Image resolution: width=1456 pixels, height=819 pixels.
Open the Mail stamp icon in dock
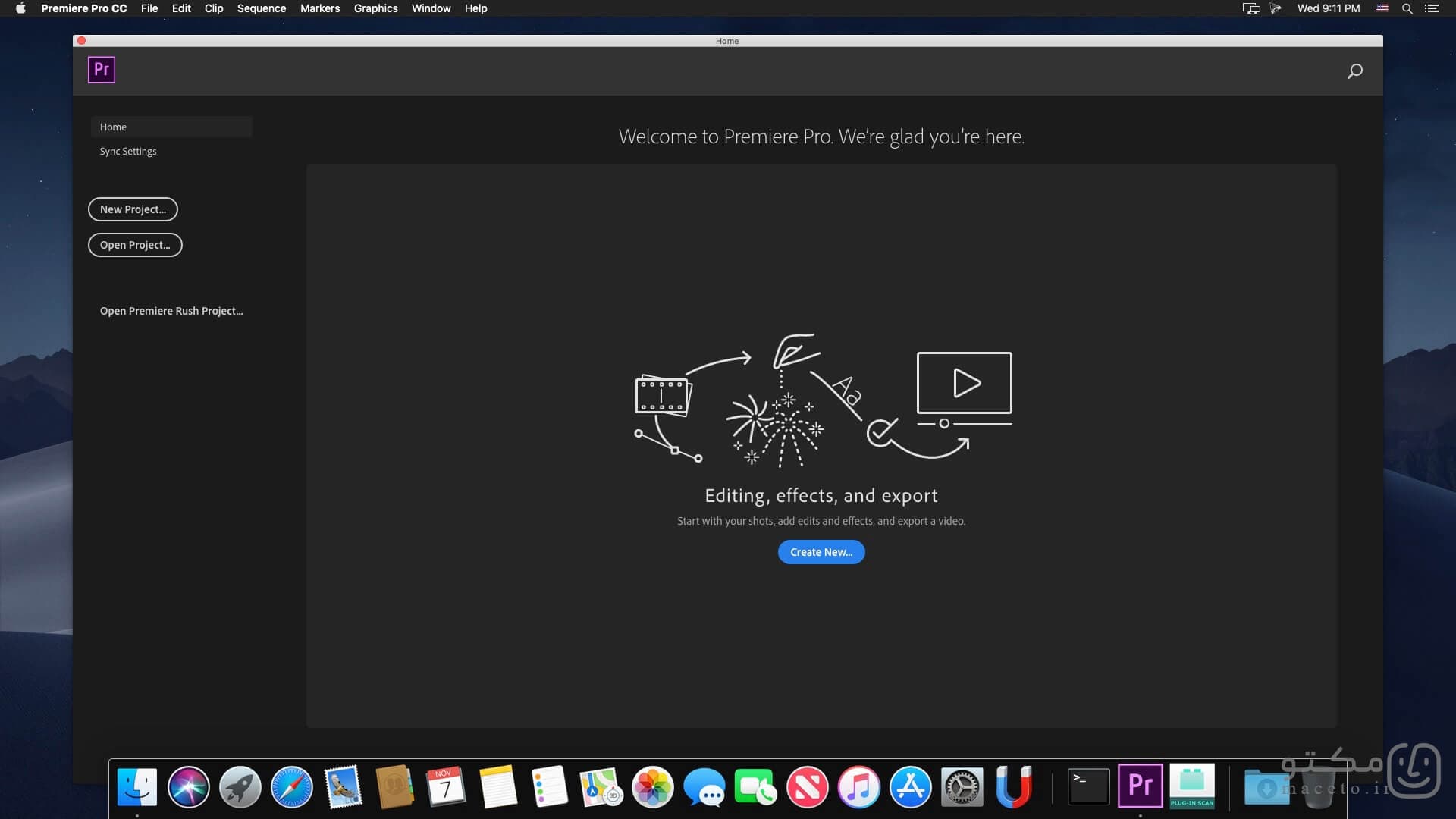pos(343,786)
